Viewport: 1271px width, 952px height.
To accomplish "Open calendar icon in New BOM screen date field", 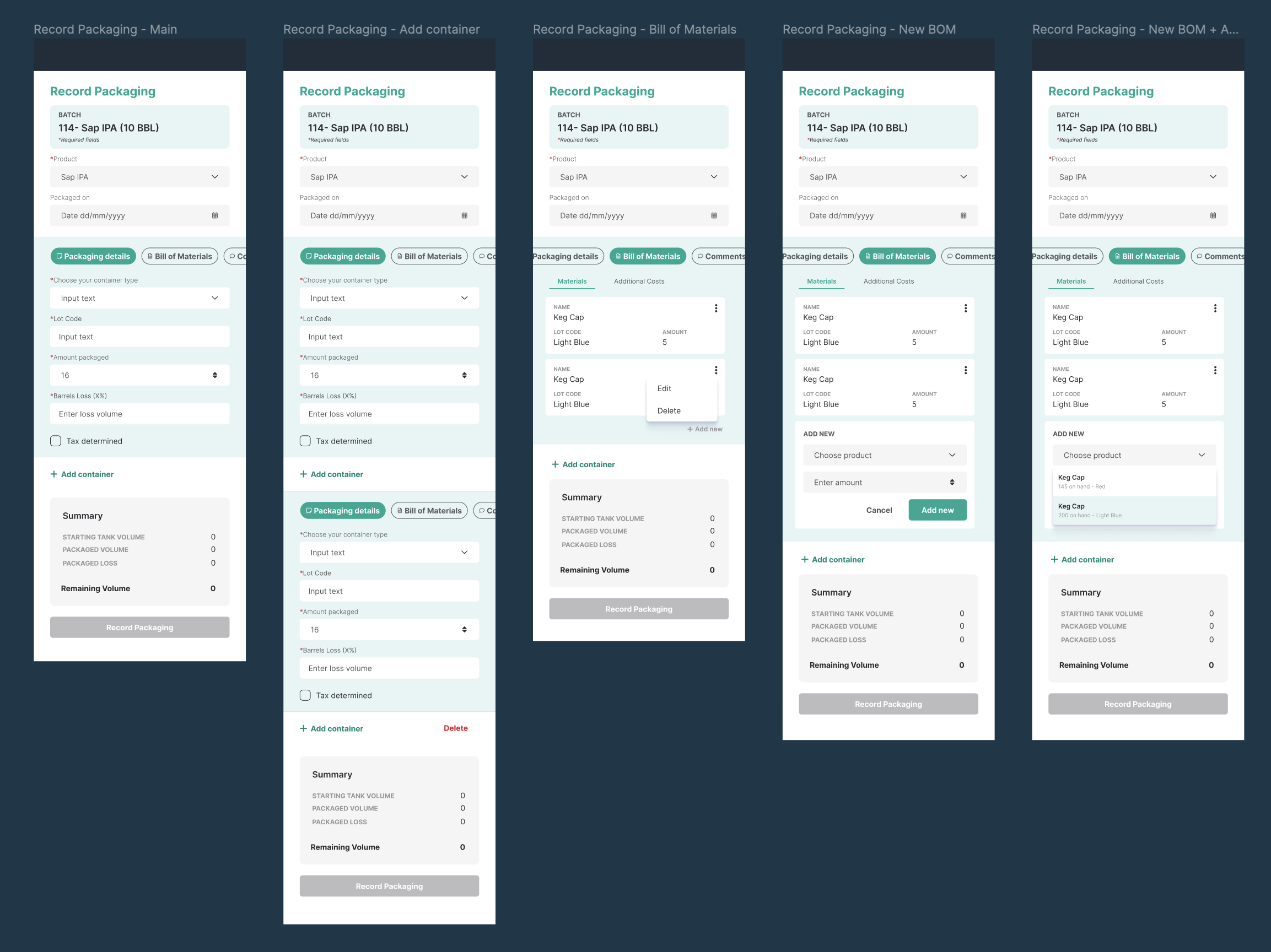I will [x=963, y=215].
